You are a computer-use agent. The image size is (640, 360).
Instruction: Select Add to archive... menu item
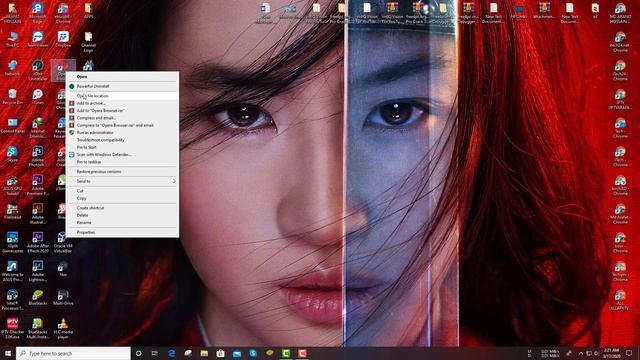[x=122, y=103]
